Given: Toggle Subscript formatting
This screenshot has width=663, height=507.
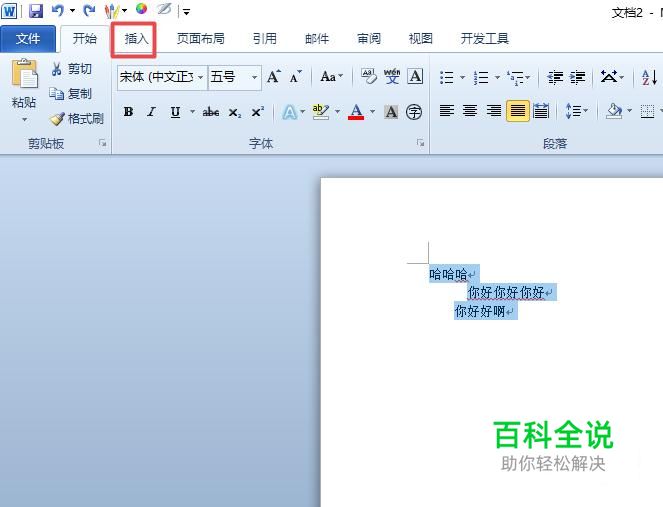Looking at the screenshot, I should [235, 112].
